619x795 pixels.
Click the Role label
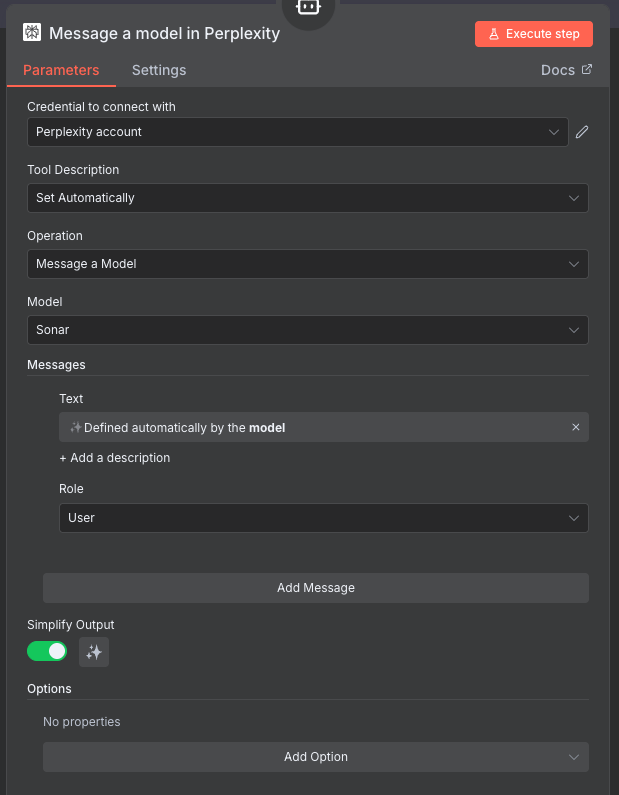[x=71, y=489]
